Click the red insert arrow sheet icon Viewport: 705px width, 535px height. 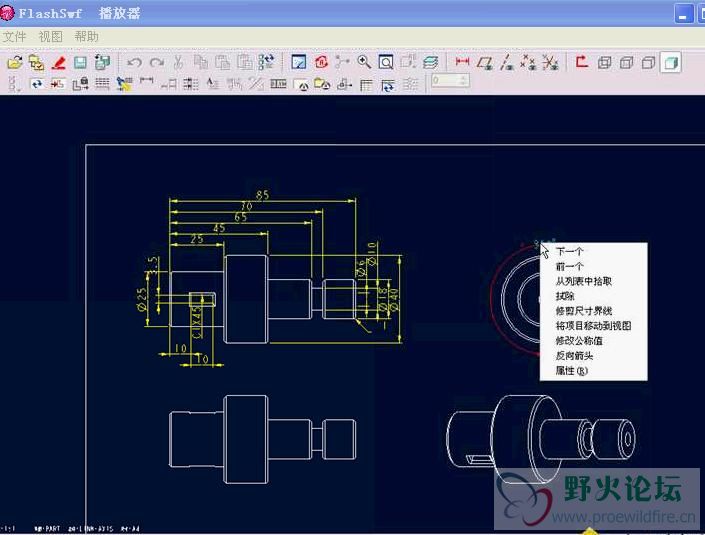click(58, 84)
